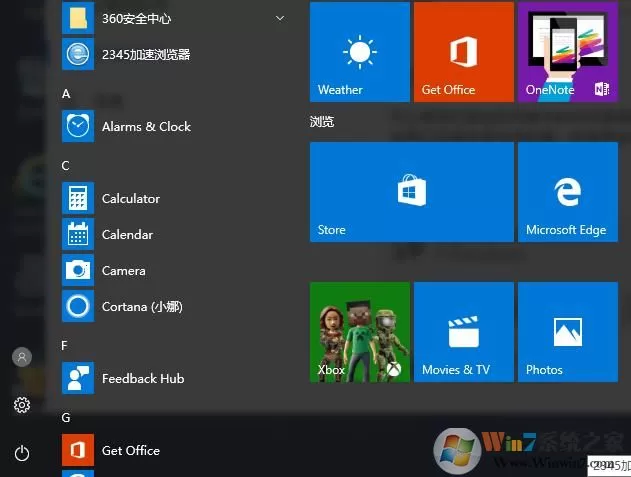Open Alarms & Clock from the app list
The width and height of the screenshot is (631, 477).
tap(175, 126)
